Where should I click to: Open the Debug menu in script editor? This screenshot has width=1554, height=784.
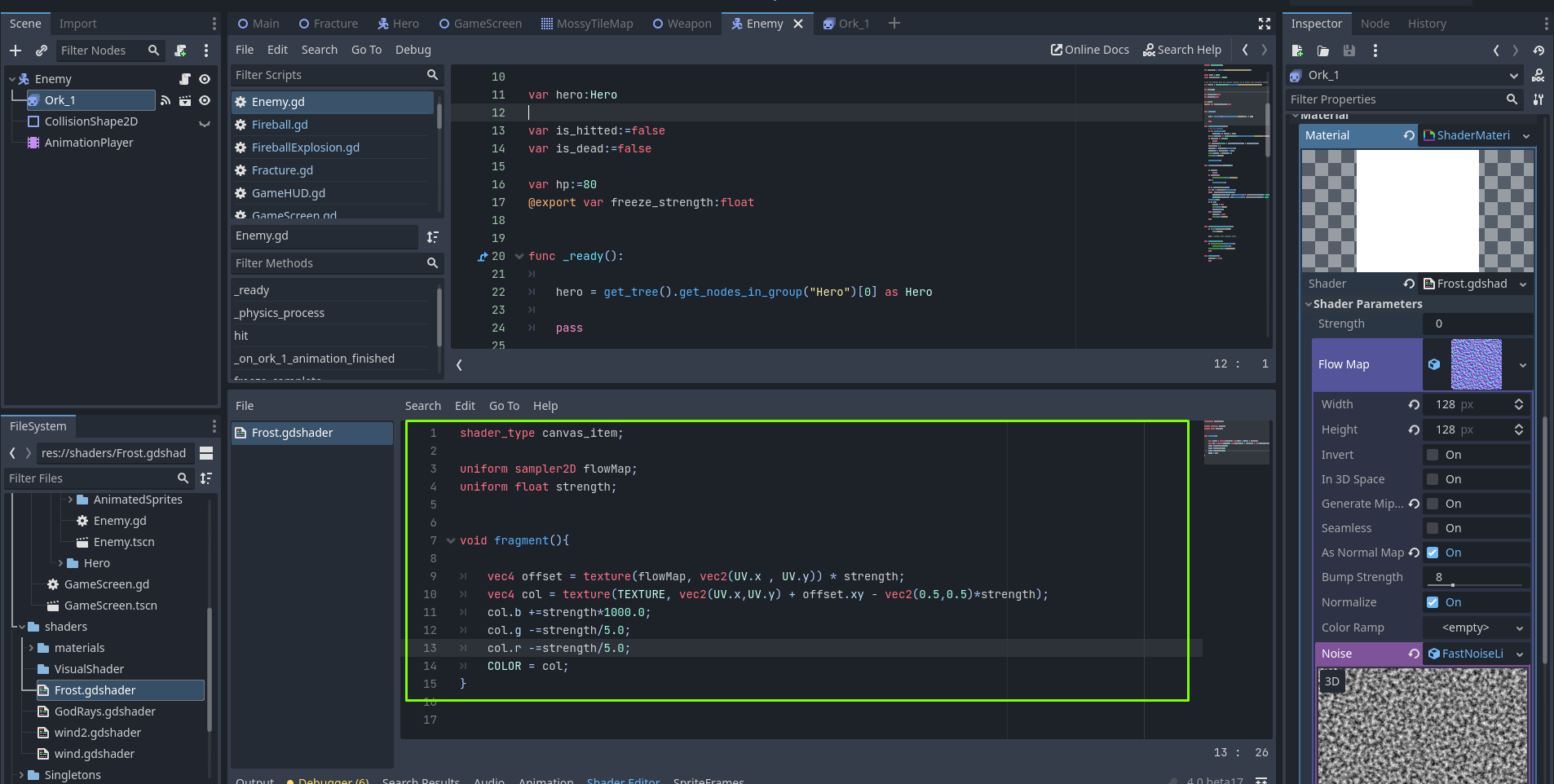tap(413, 50)
